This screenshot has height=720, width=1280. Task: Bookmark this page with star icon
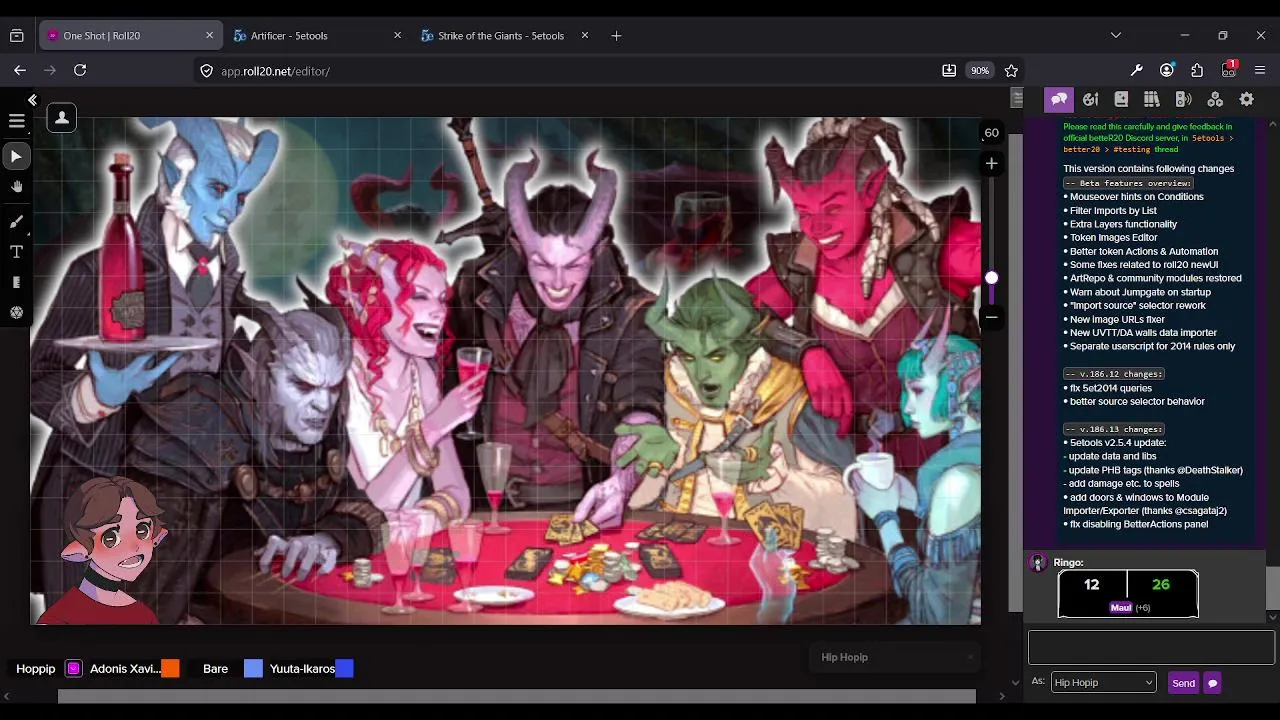[x=1011, y=71]
